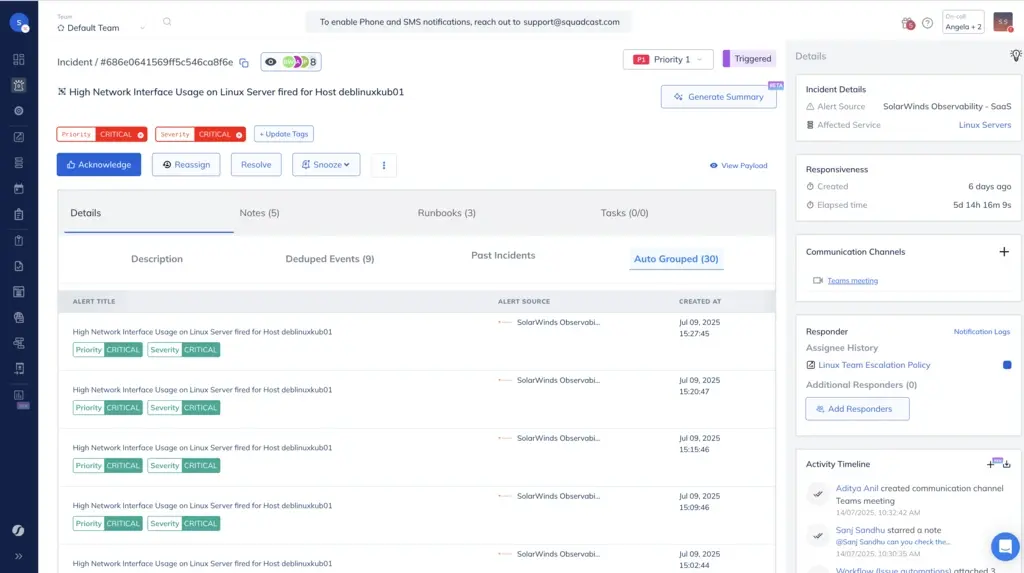Copy the incident ID
The image size is (1024, 573).
[244, 63]
